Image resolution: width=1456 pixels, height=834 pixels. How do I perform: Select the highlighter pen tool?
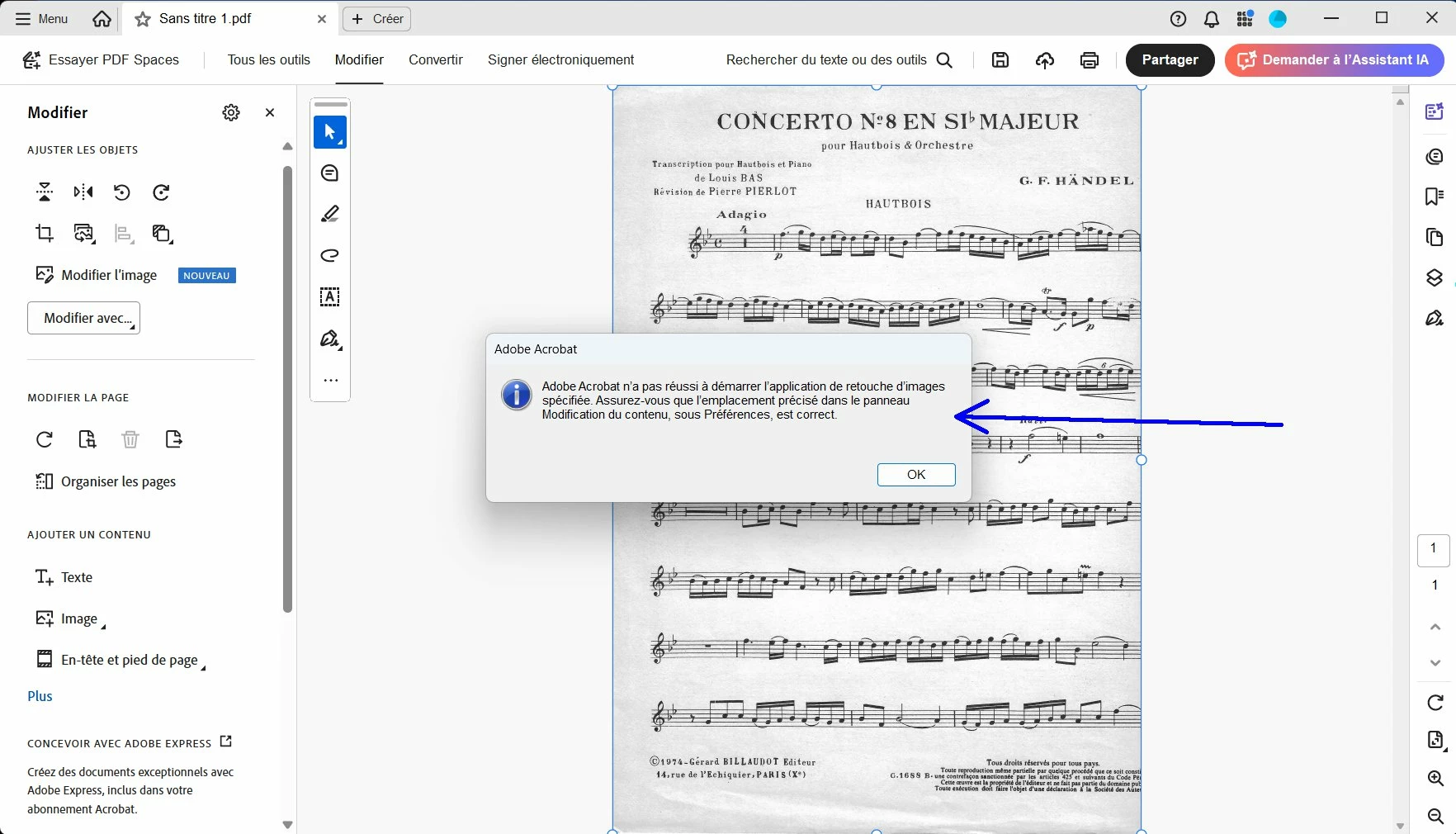[330, 215]
